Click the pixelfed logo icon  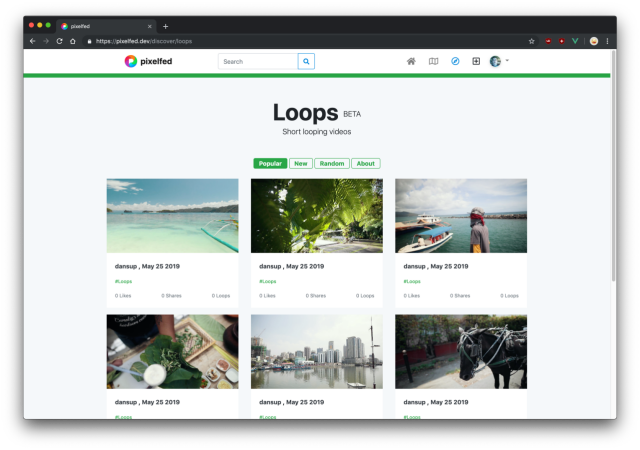click(x=131, y=61)
